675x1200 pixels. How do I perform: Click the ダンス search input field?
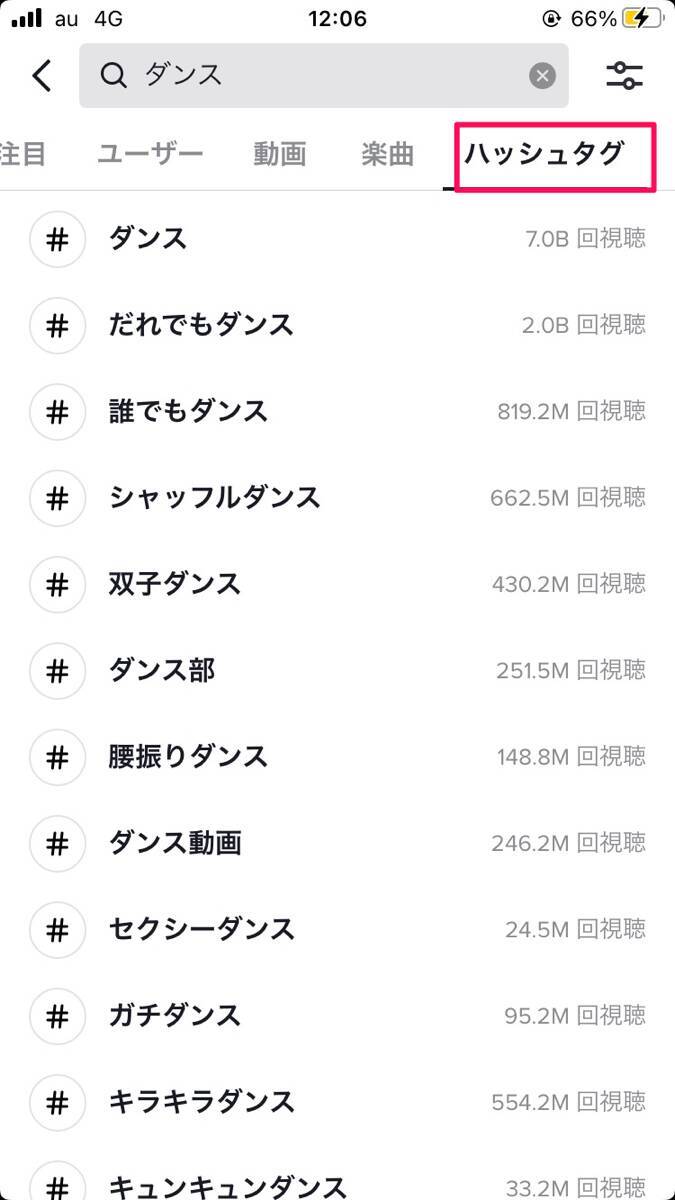[x=330, y=75]
